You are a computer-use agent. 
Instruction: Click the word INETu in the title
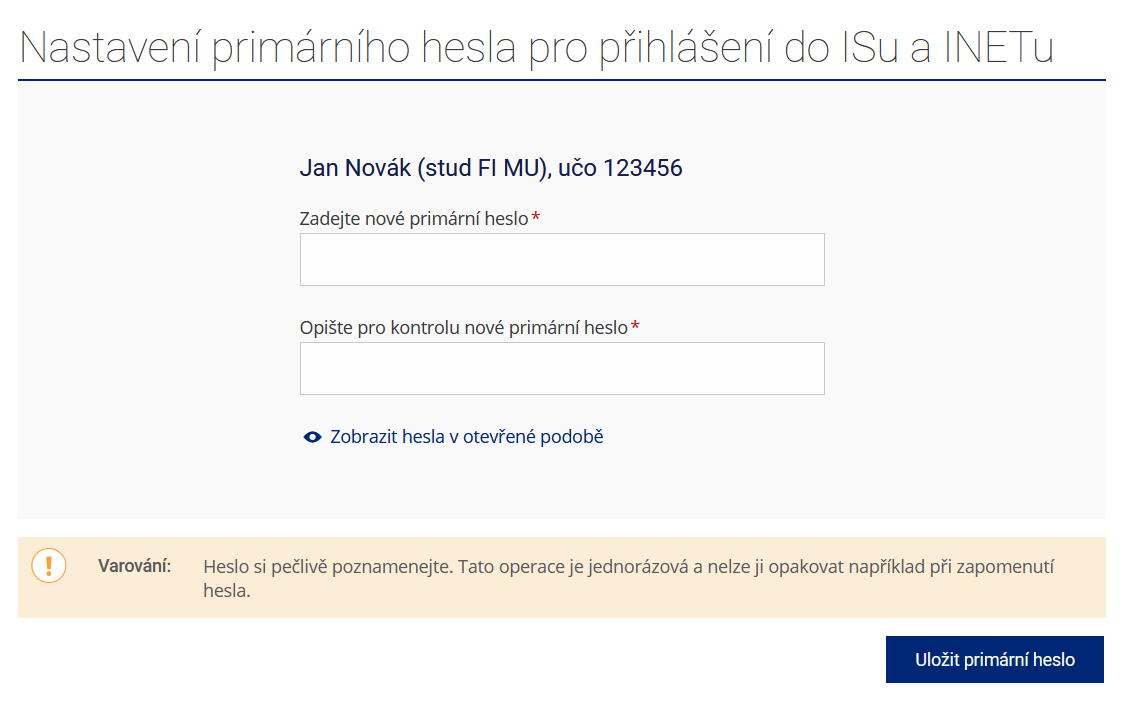[999, 48]
